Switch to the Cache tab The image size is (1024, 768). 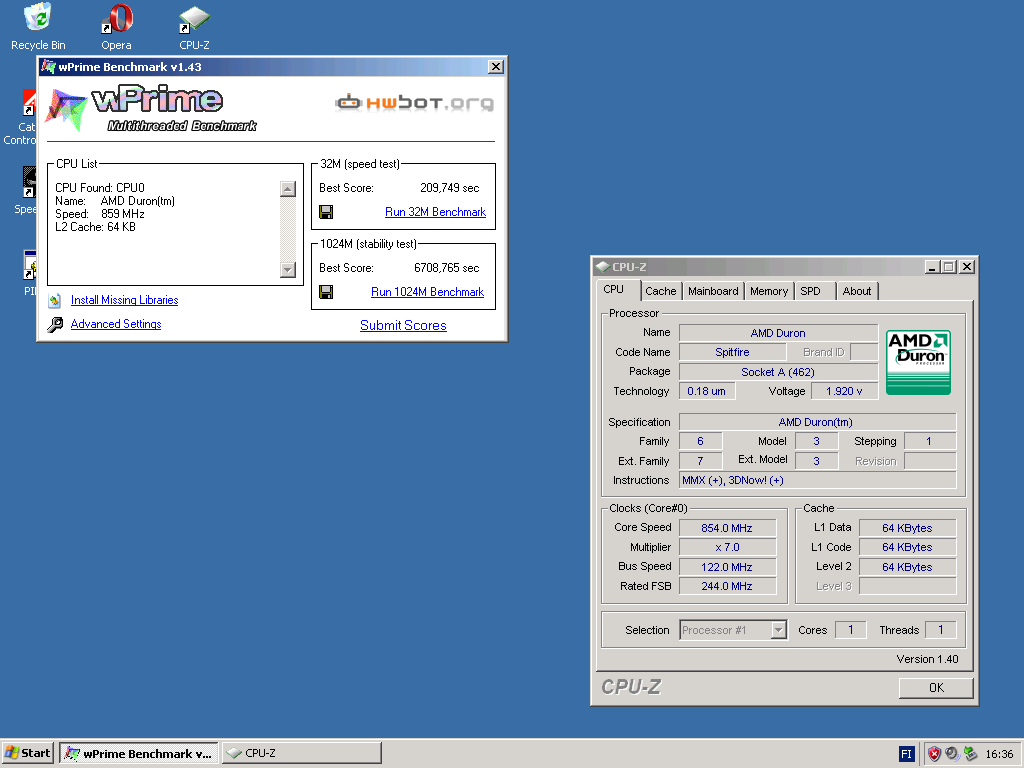click(x=661, y=291)
